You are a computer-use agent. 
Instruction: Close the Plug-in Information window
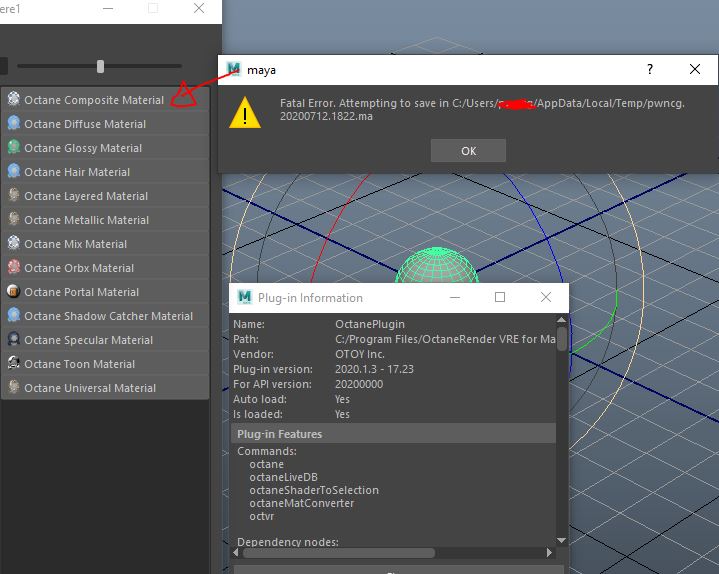click(546, 297)
